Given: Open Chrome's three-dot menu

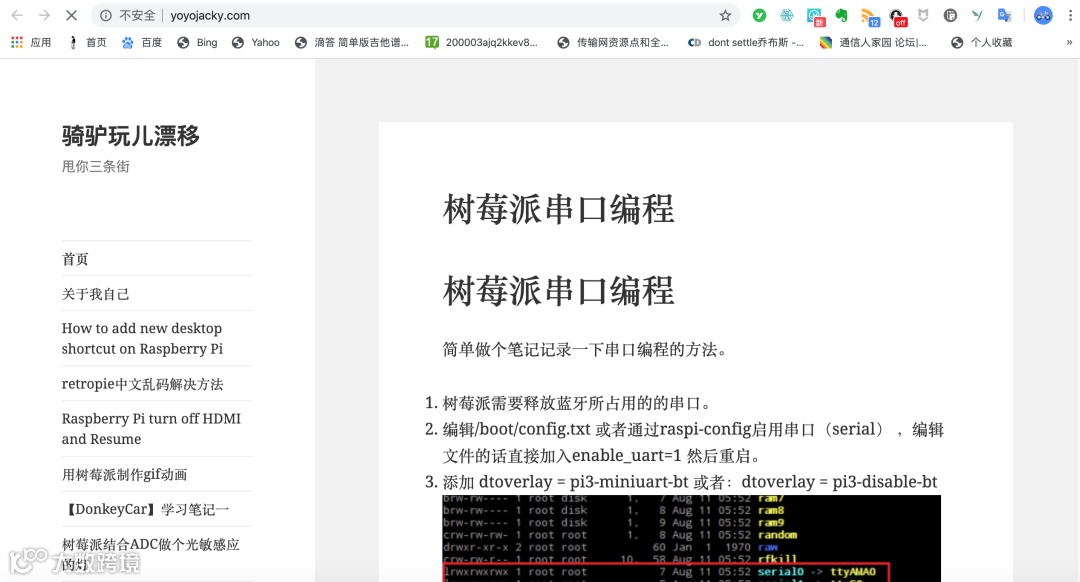Looking at the screenshot, I should tap(1070, 15).
